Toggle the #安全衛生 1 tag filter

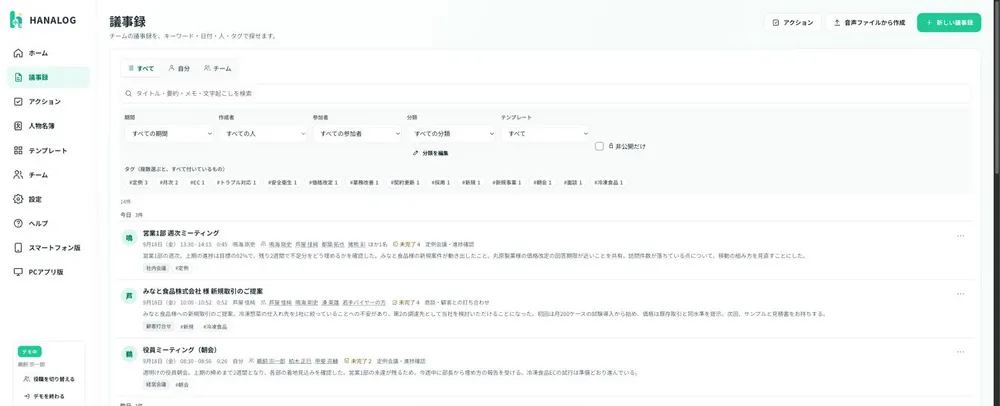[x=283, y=182]
